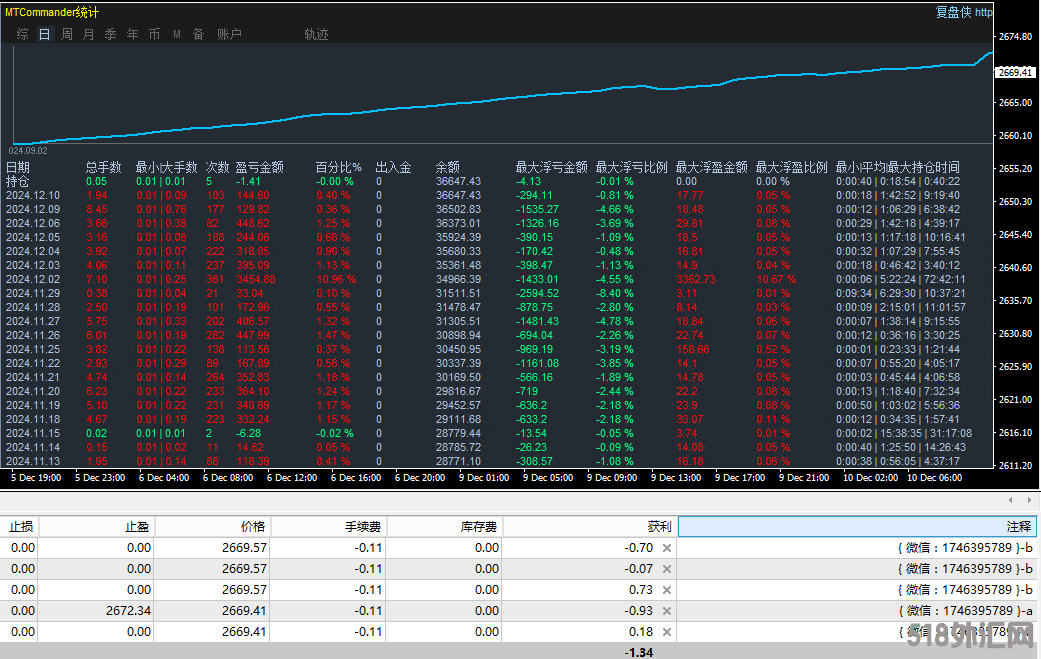This screenshot has width=1041, height=659.
Task: Click the X next to 0.18 profit
Action: pyautogui.click(x=667, y=632)
